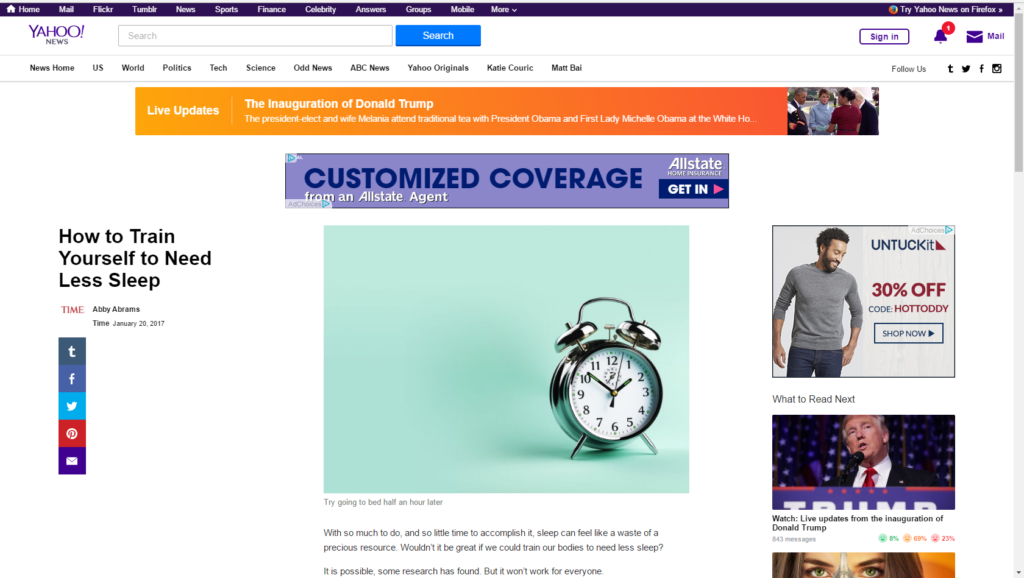
Task: Open Finance in the top navigation bar
Action: point(271,9)
